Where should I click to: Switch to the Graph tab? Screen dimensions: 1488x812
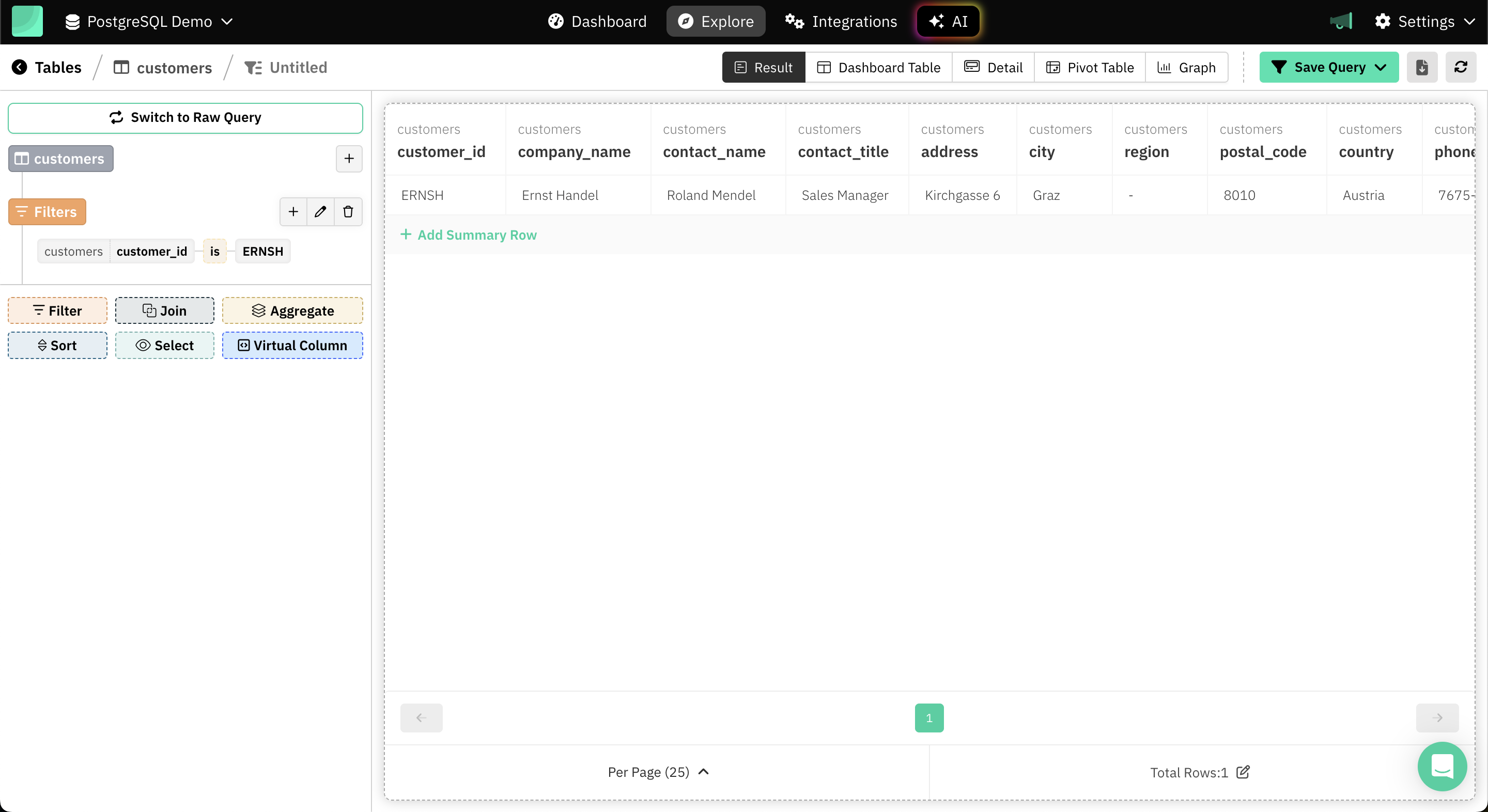coord(1186,68)
